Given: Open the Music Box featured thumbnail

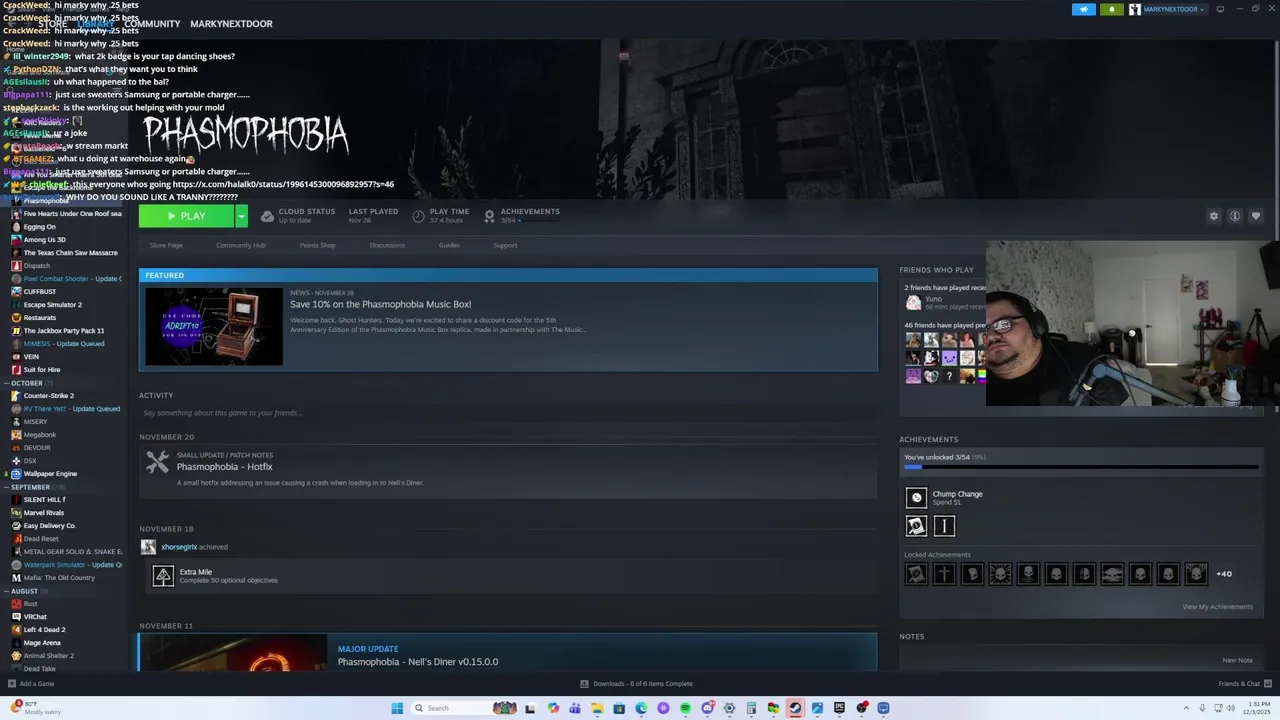Looking at the screenshot, I should coord(214,326).
